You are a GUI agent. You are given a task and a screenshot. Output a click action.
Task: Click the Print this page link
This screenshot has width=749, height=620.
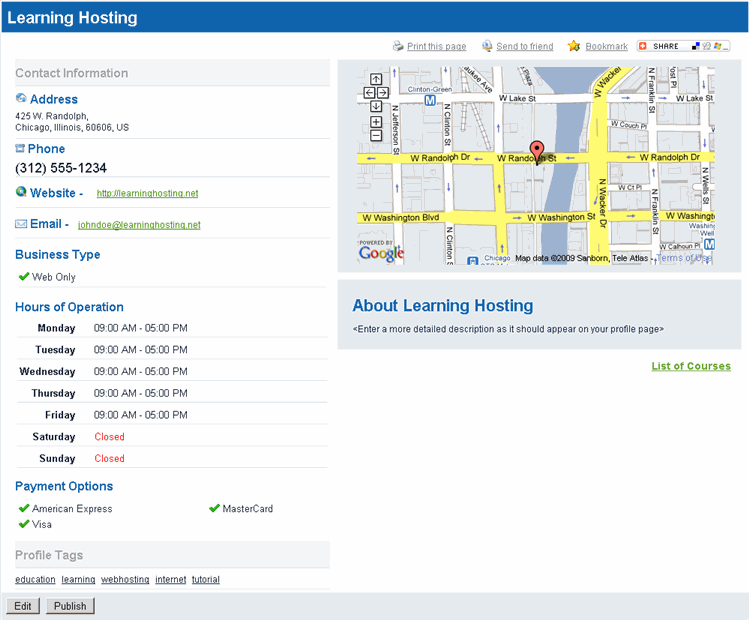point(436,47)
